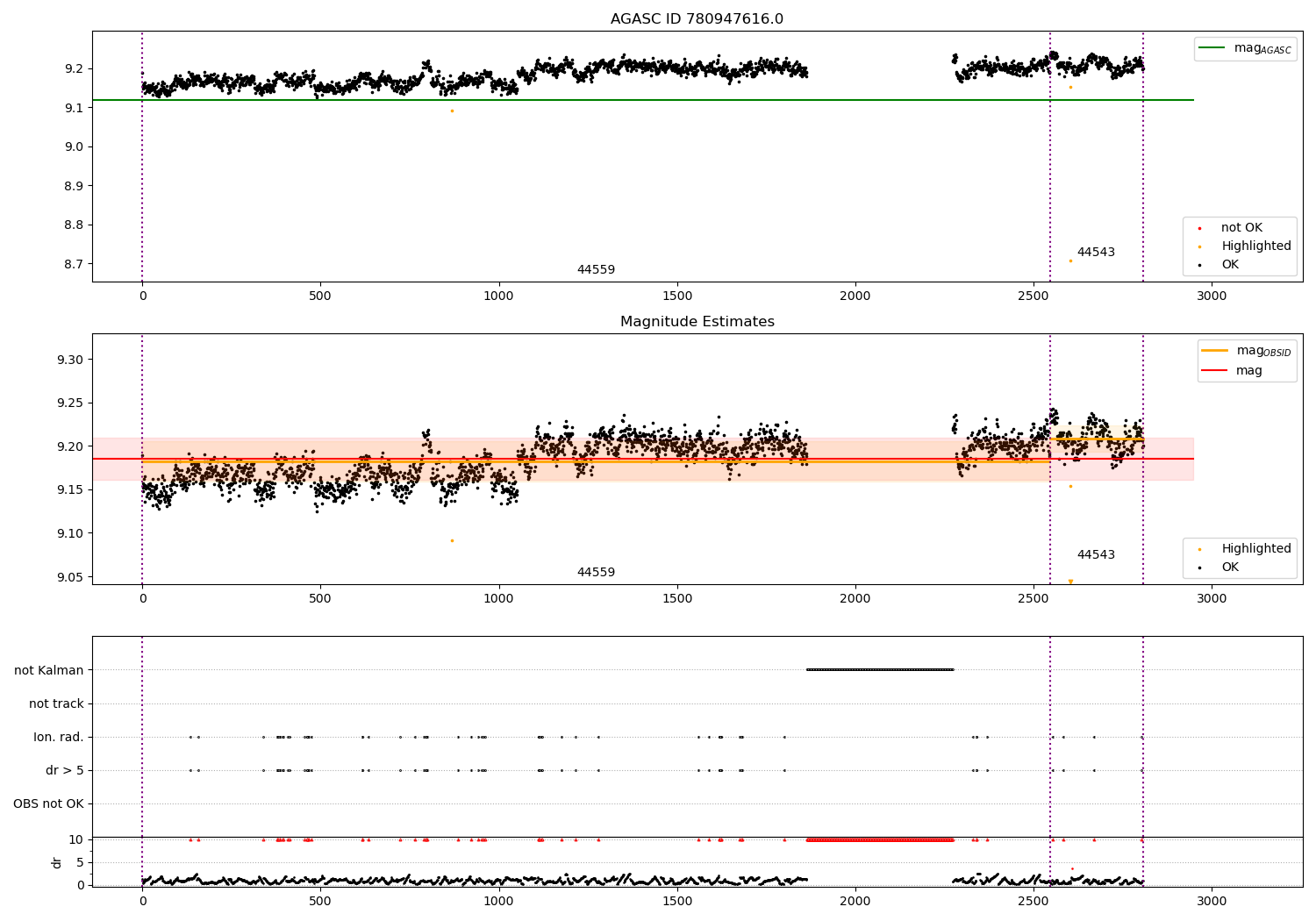Click the 'OBS not OK' row label
The width and height of the screenshot is (1316, 921).
[x=48, y=804]
